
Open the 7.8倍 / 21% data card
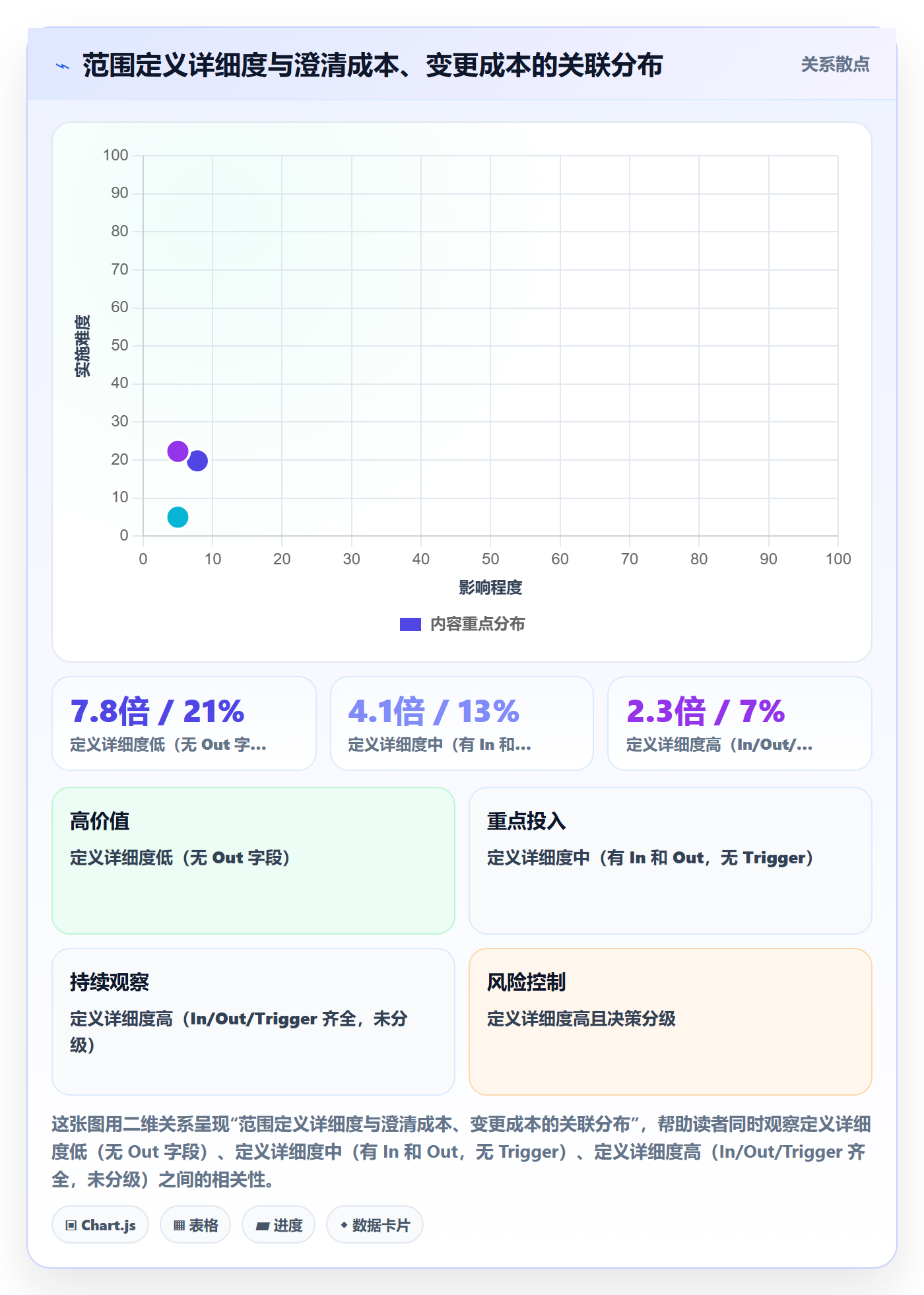point(184,723)
